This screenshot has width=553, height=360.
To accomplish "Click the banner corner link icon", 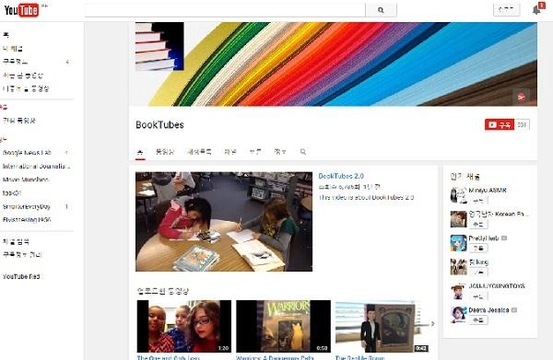I will point(521,97).
